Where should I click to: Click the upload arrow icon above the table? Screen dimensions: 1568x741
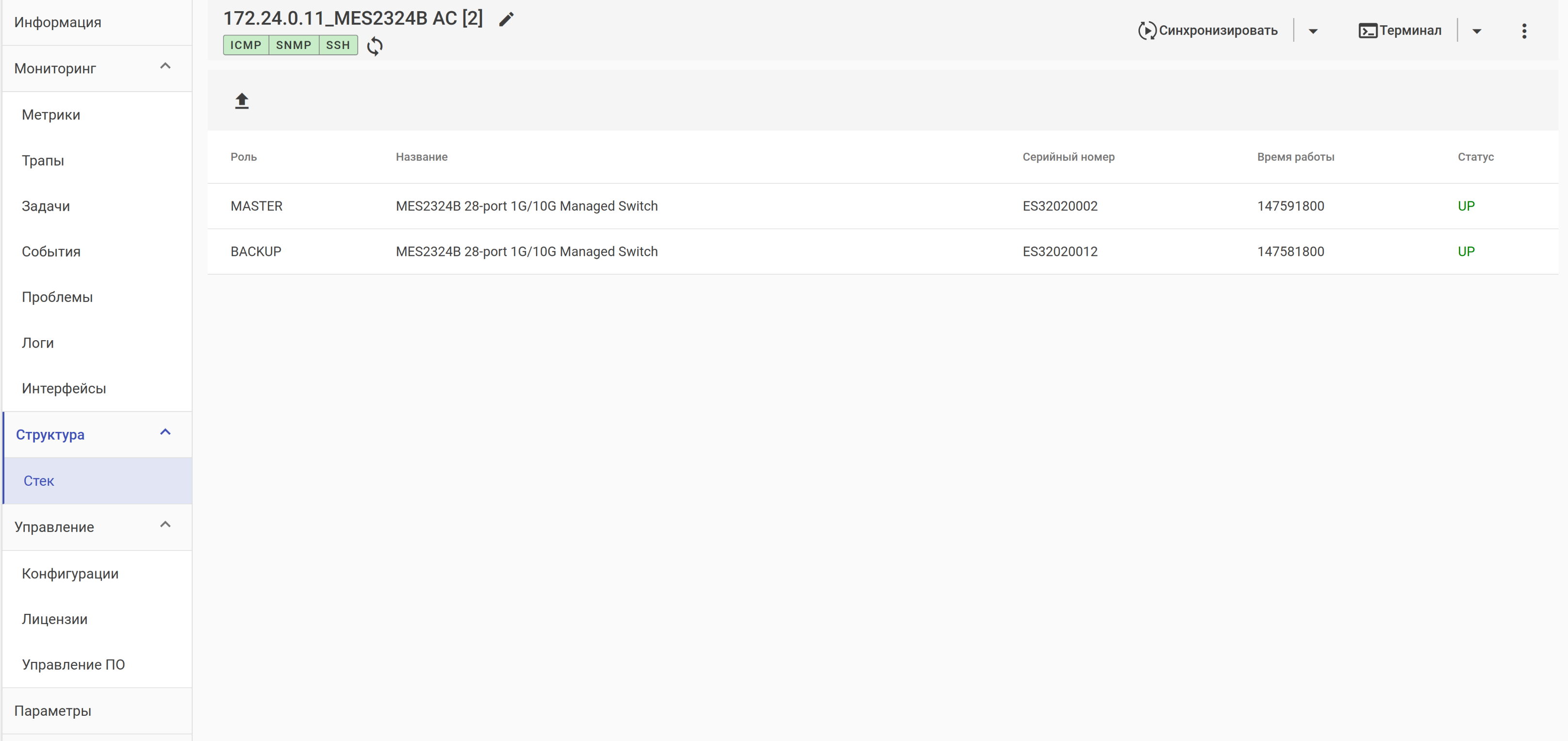point(242,100)
